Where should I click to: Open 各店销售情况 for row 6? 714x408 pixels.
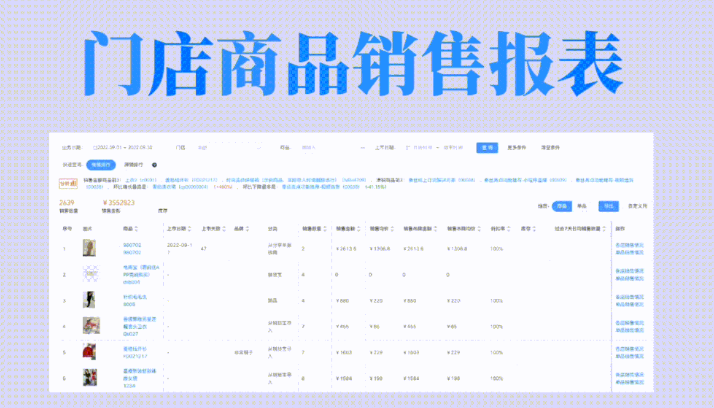[x=630, y=375]
